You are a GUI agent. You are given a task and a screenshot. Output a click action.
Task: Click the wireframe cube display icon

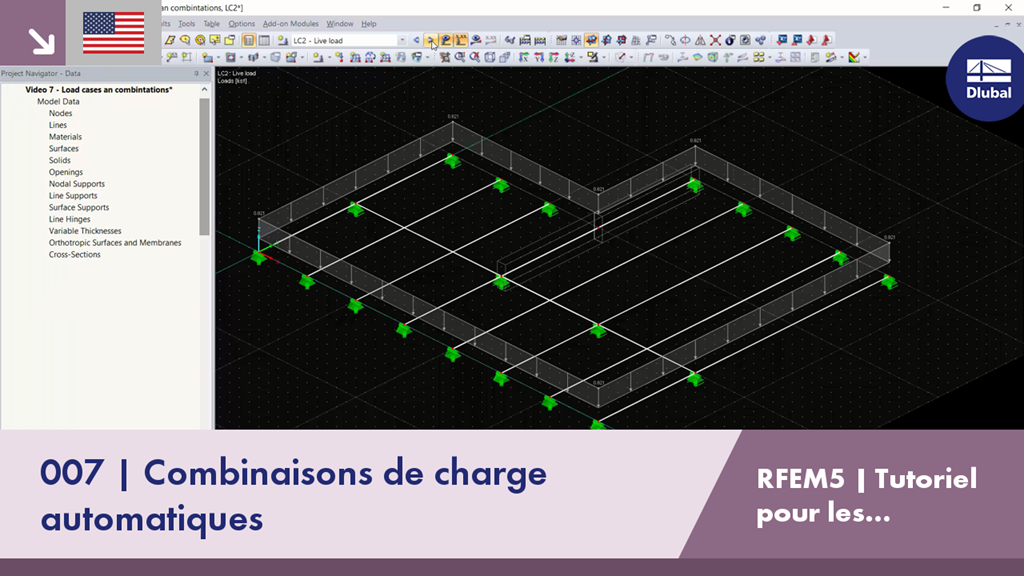(x=490, y=57)
